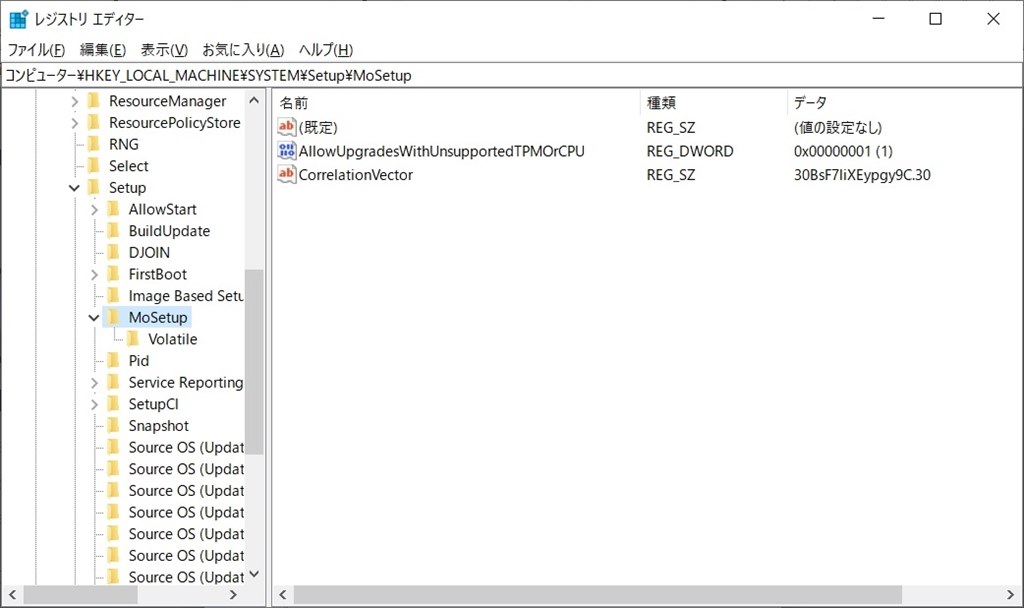Expand the ResourceManager key
The height and width of the screenshot is (608, 1024).
pos(74,101)
